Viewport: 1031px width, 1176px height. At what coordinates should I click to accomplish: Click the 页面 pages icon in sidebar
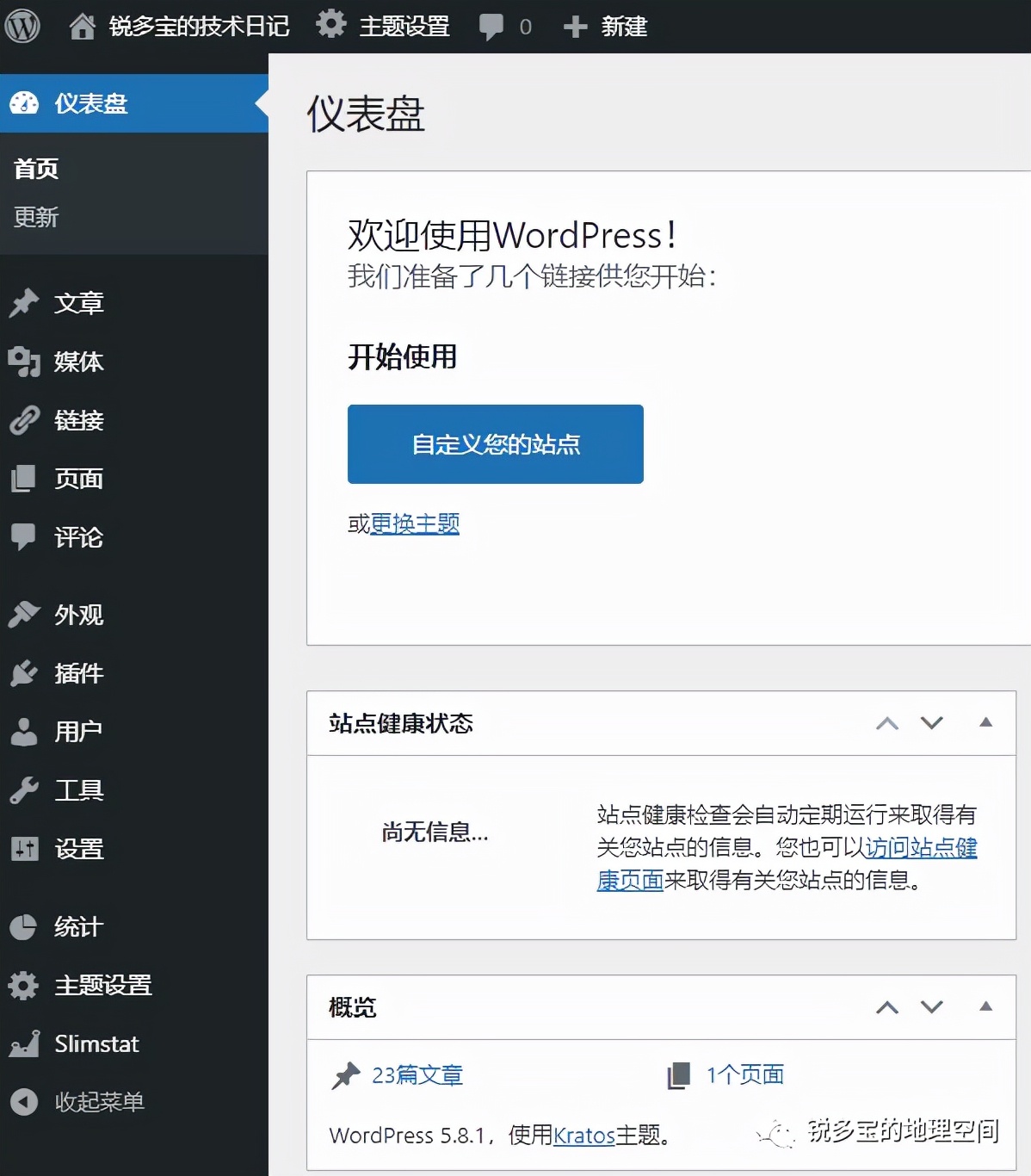pos(24,479)
